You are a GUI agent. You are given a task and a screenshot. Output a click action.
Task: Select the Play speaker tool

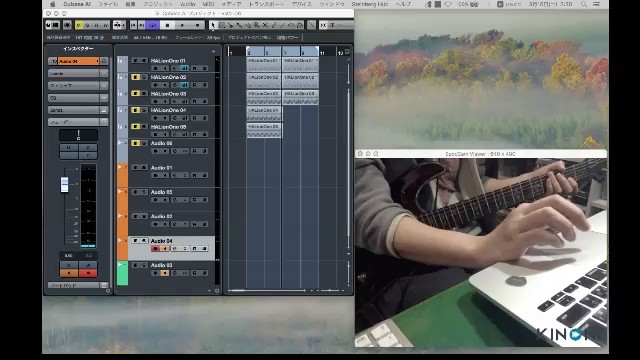point(291,25)
